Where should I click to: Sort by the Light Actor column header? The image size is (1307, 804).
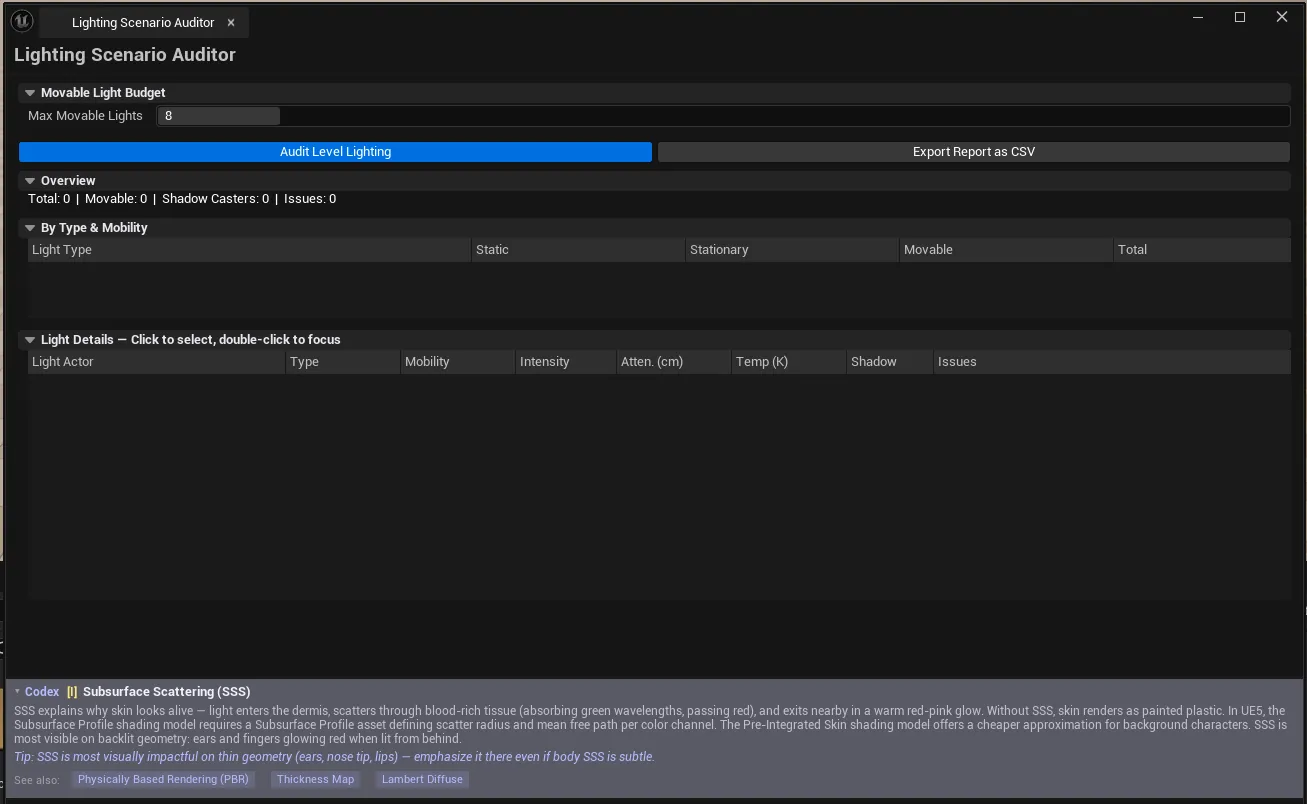point(156,362)
